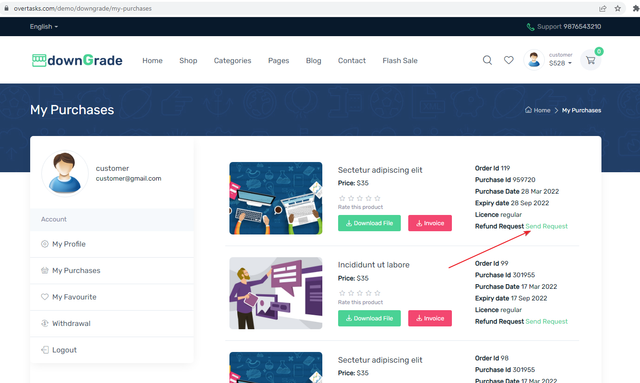The height and width of the screenshot is (383, 640).
Task: Open the Pages menu item
Action: (x=278, y=60)
